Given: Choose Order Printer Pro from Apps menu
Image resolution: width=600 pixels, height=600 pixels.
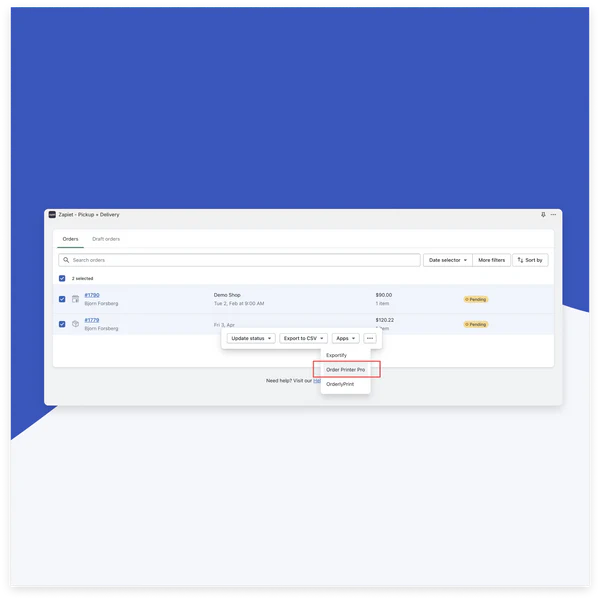Looking at the screenshot, I should (346, 370).
